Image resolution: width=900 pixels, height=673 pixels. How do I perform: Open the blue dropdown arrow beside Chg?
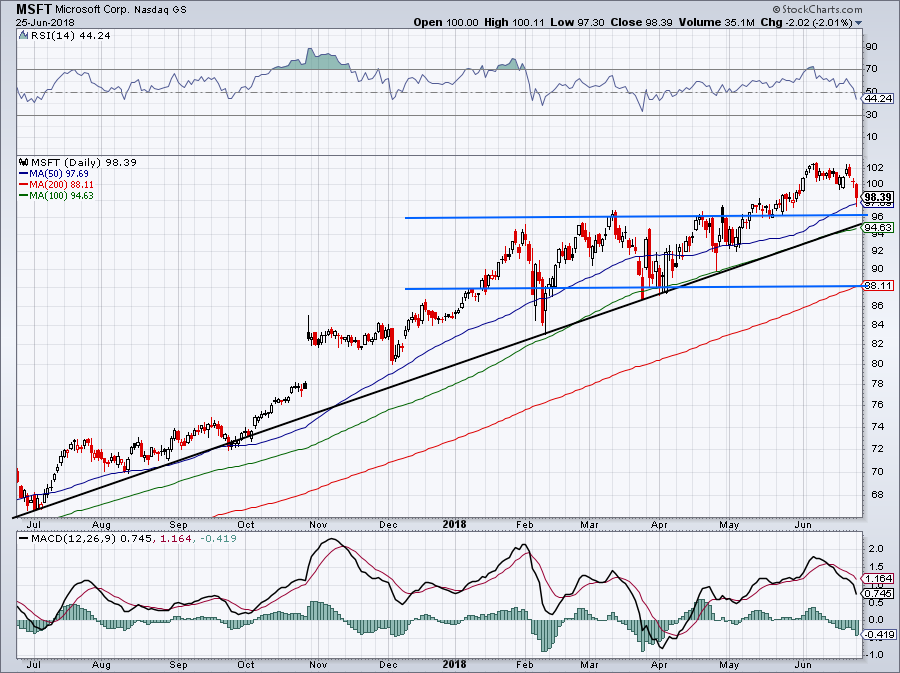859,23
